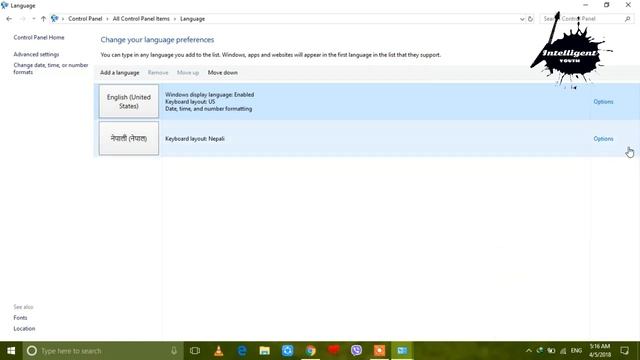Image resolution: width=640 pixels, height=360 pixels.
Task: Open the clock and calendar flyout
Action: 600,351
